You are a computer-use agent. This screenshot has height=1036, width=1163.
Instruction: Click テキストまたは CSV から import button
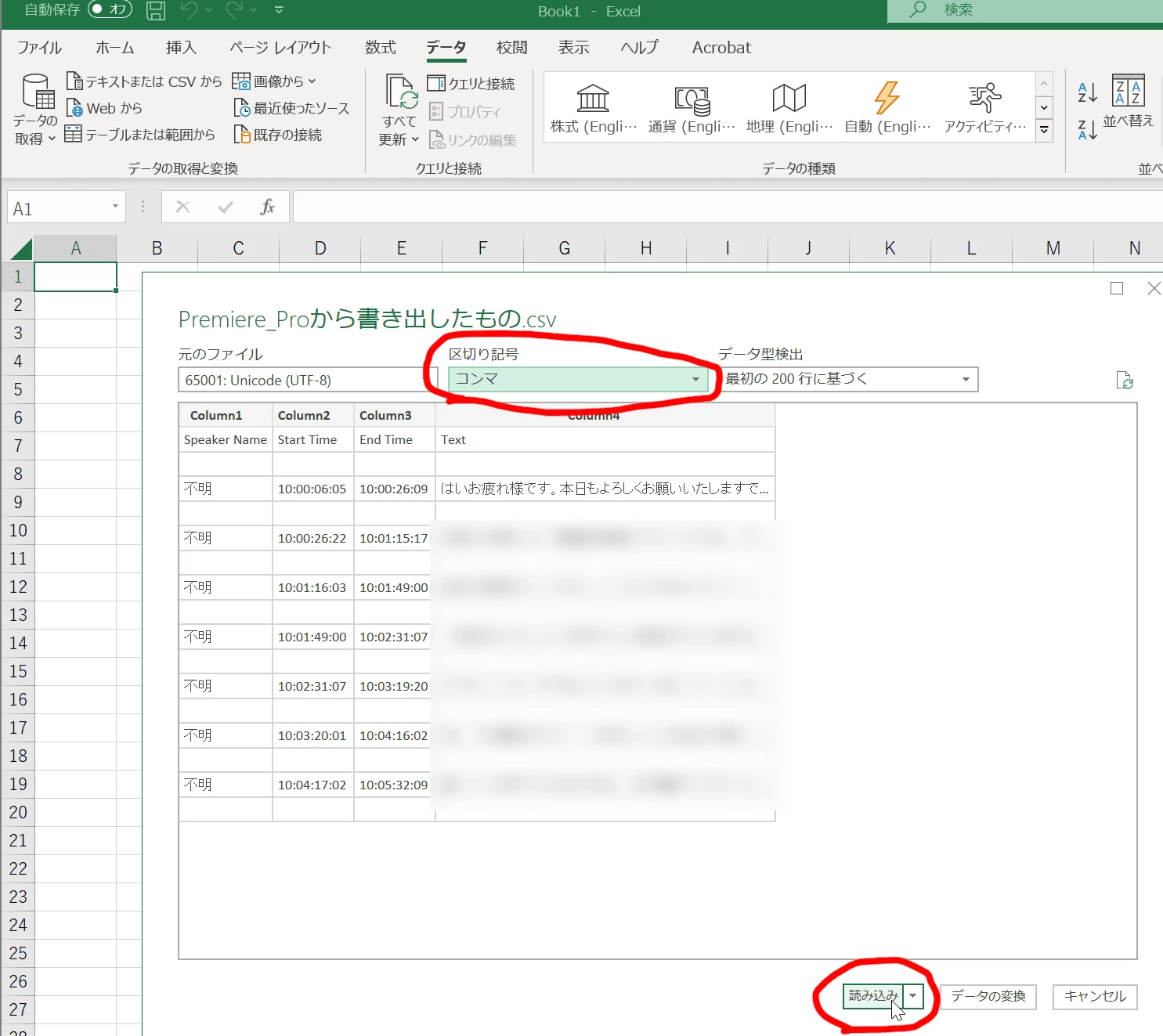tap(144, 81)
